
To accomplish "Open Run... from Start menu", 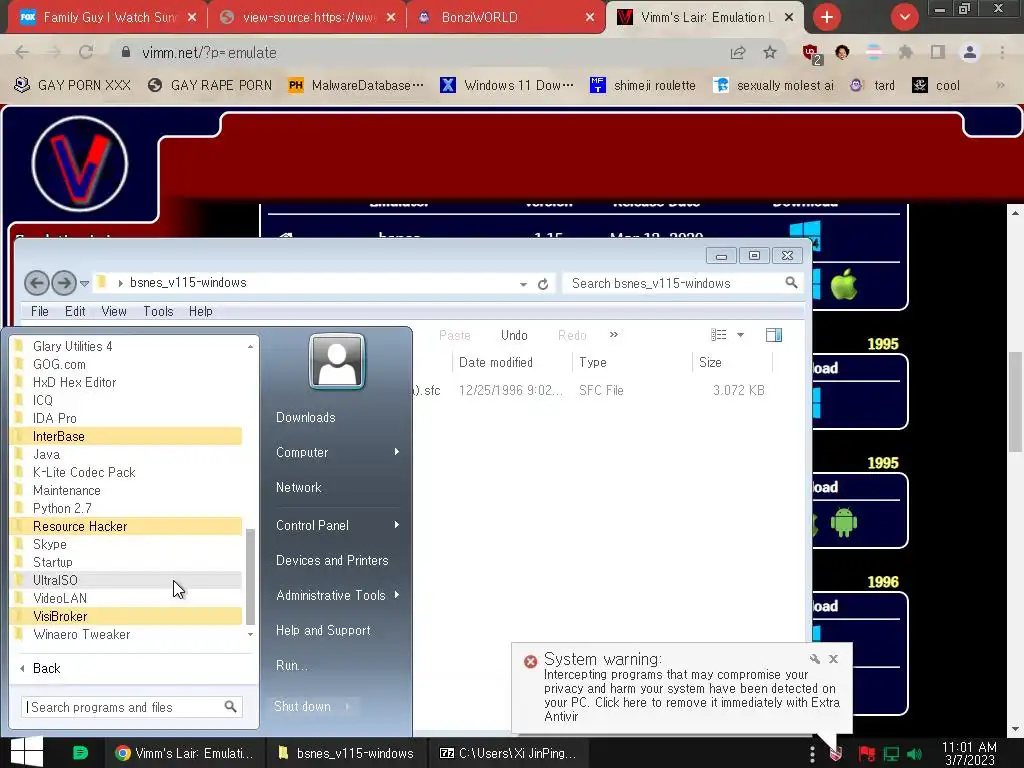I will pos(291,665).
